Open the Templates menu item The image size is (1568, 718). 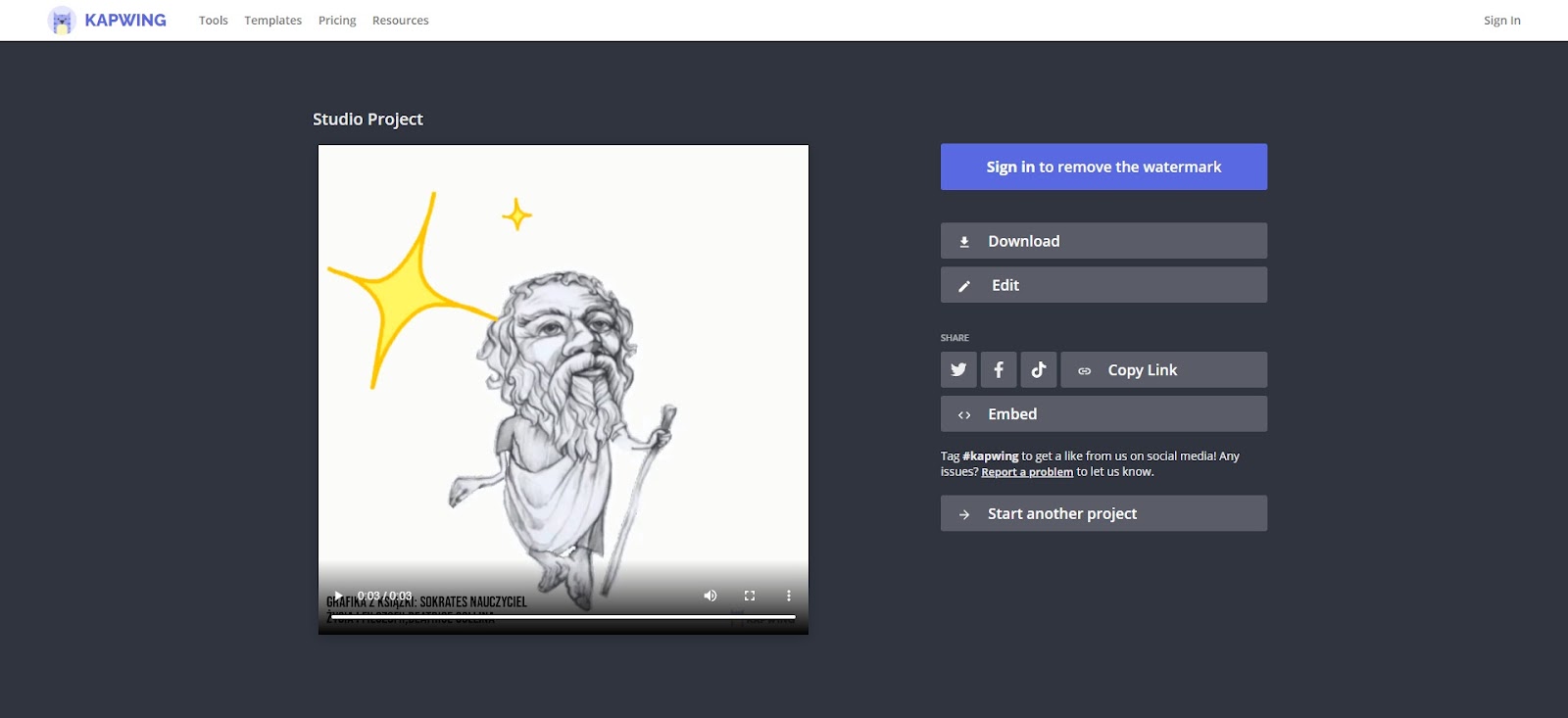click(x=273, y=21)
